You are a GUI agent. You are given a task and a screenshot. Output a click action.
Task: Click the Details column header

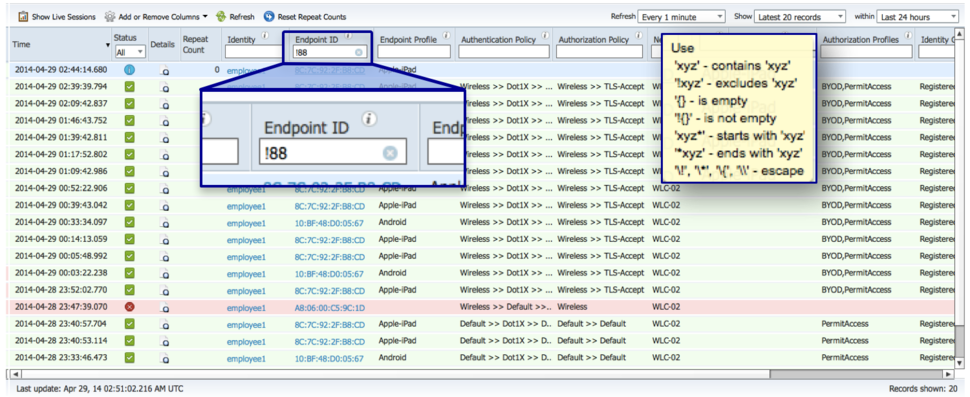point(163,45)
